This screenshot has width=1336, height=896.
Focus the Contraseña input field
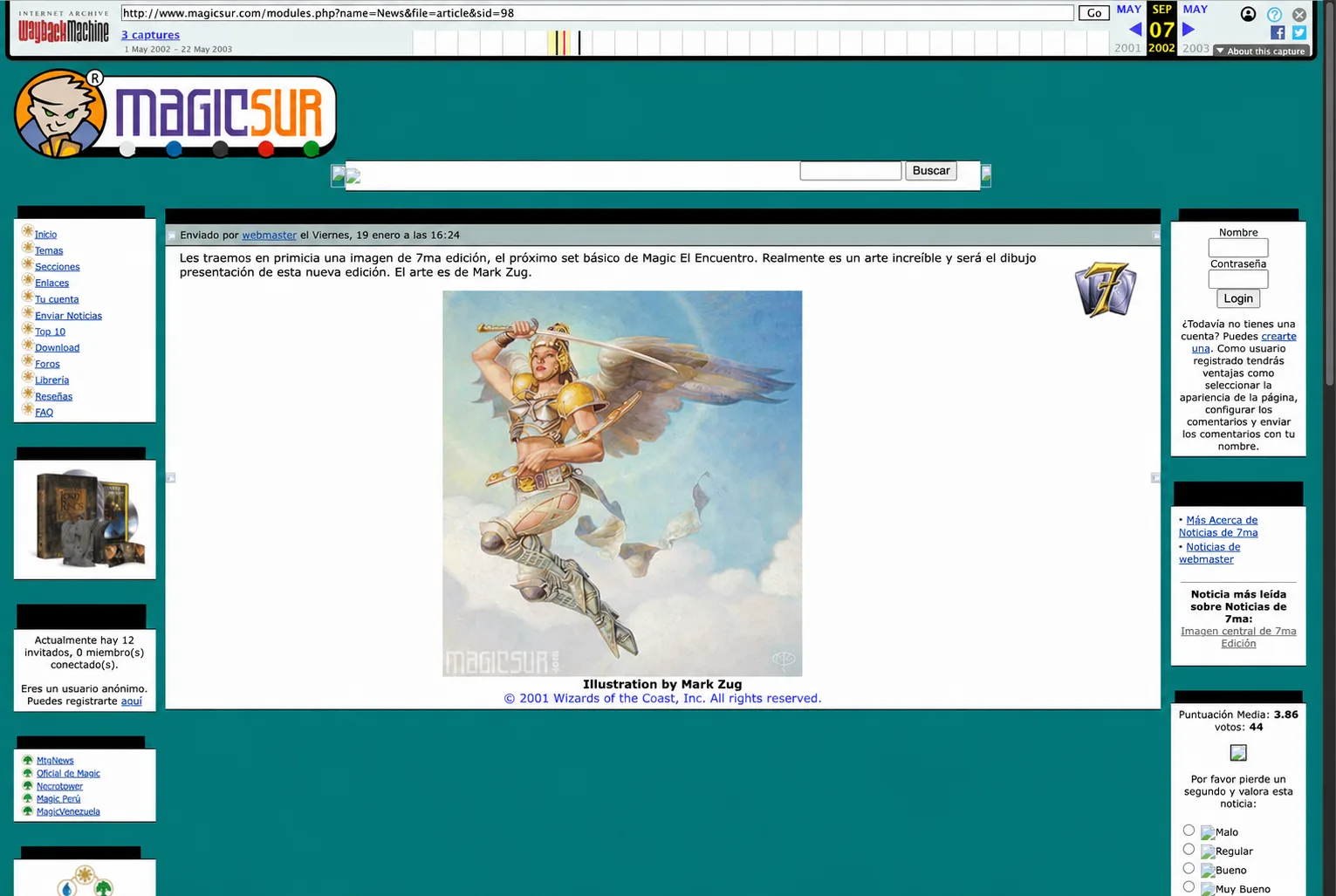[1238, 279]
